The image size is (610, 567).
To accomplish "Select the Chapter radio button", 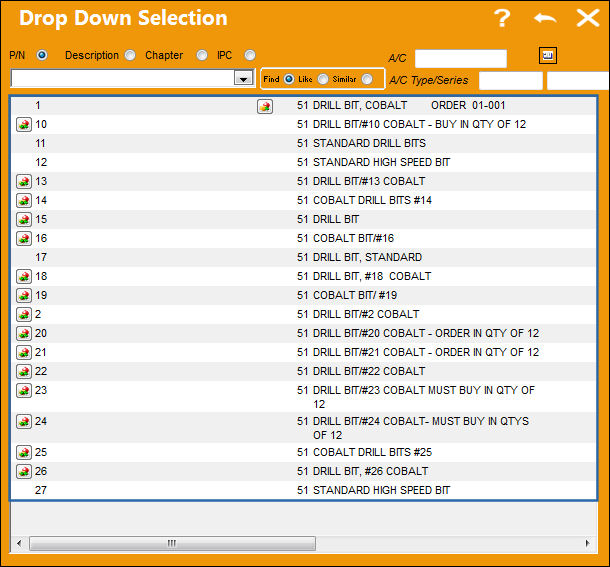I will click(x=202, y=55).
